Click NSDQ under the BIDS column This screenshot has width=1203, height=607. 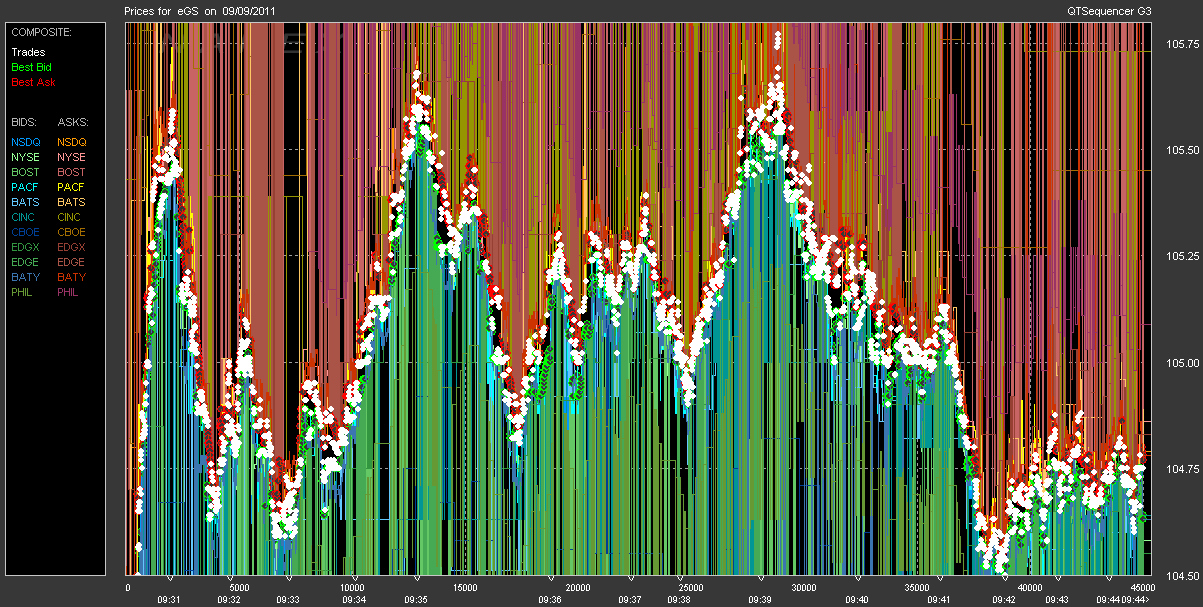click(x=26, y=143)
